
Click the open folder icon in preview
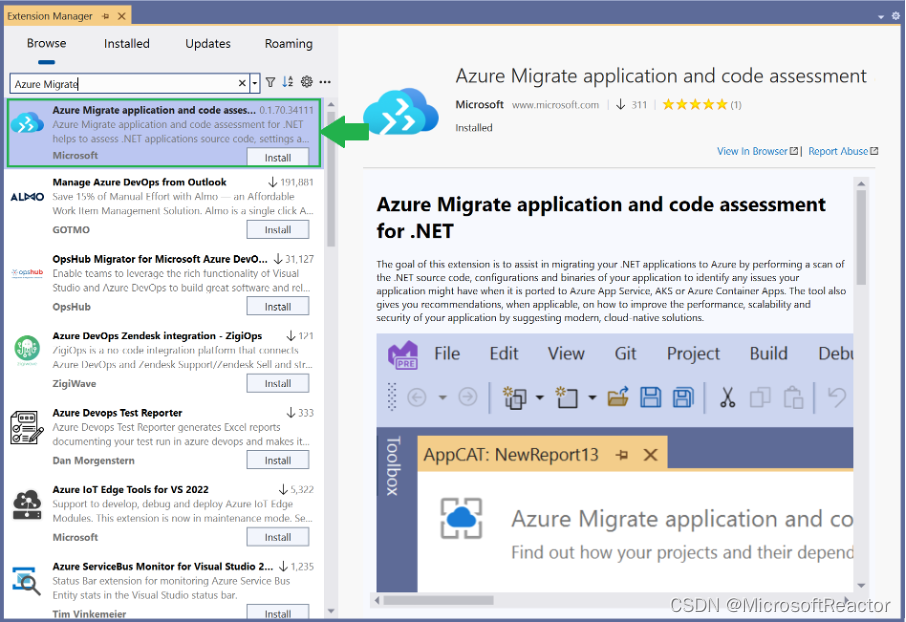[x=618, y=397]
